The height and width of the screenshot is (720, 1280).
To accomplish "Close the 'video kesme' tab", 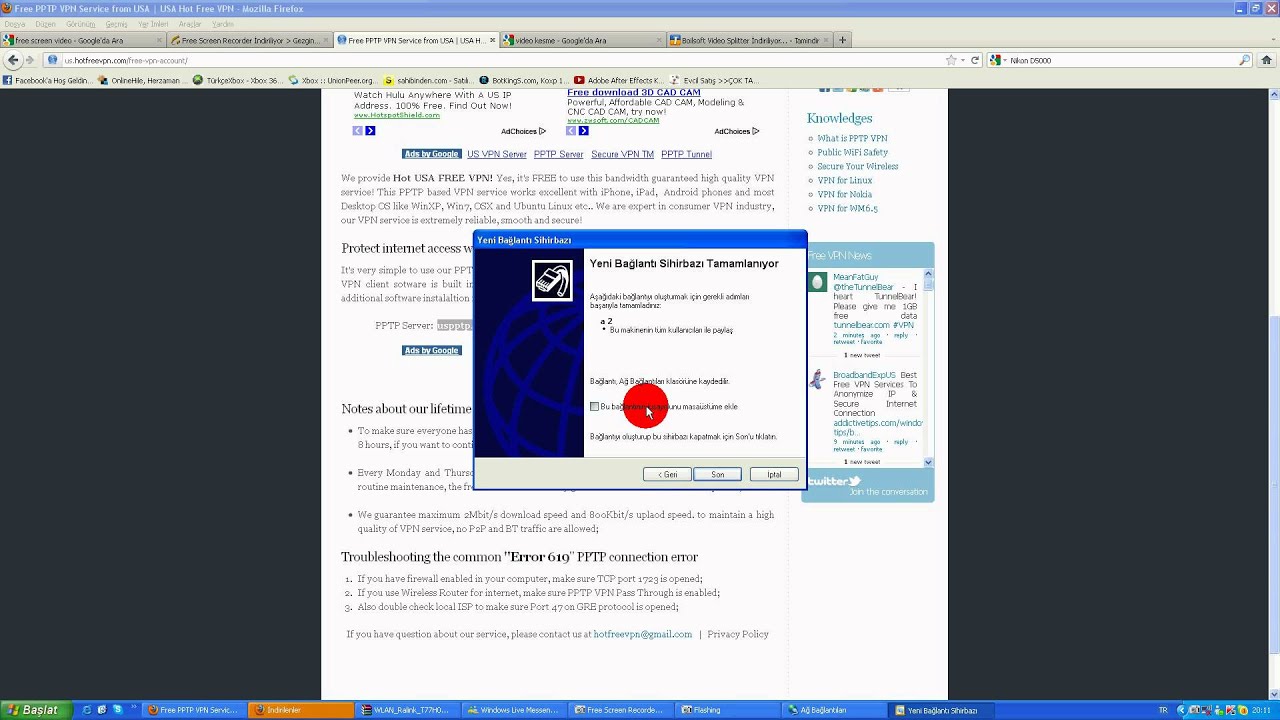I will 659,41.
